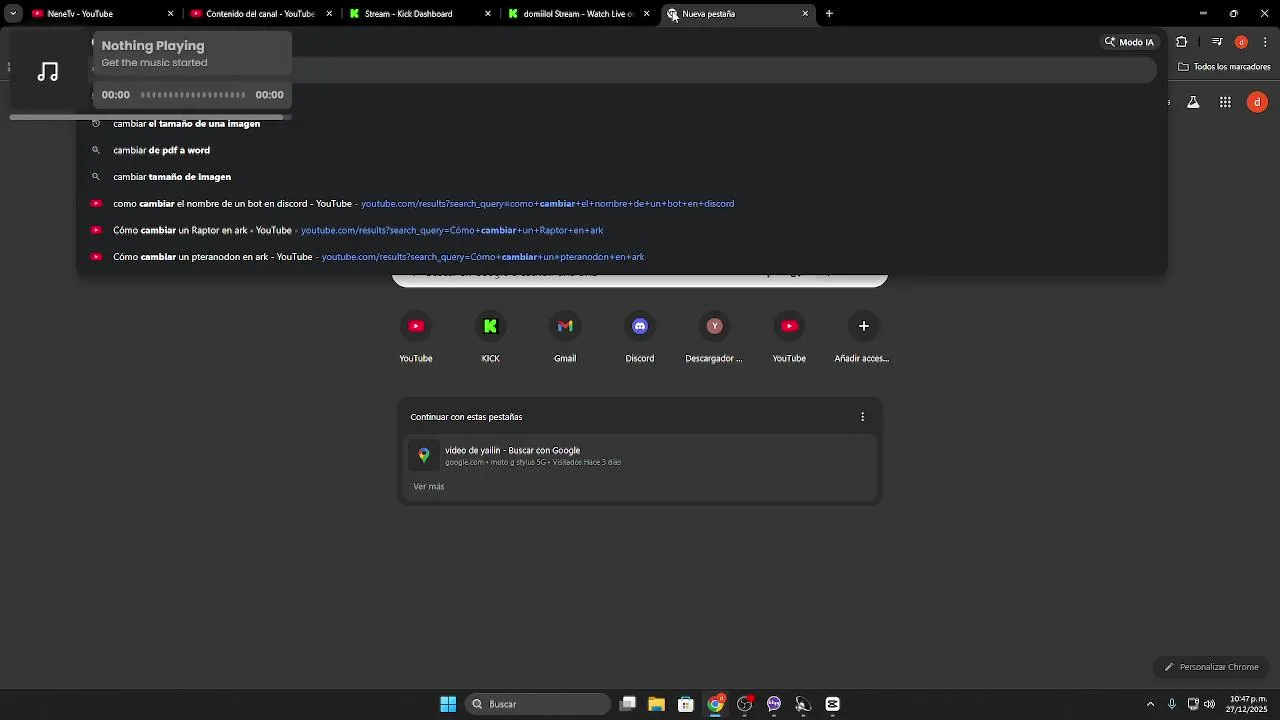The width and height of the screenshot is (1280, 720).
Task: Launch OBS Studio from the taskbar
Action: [x=745, y=704]
